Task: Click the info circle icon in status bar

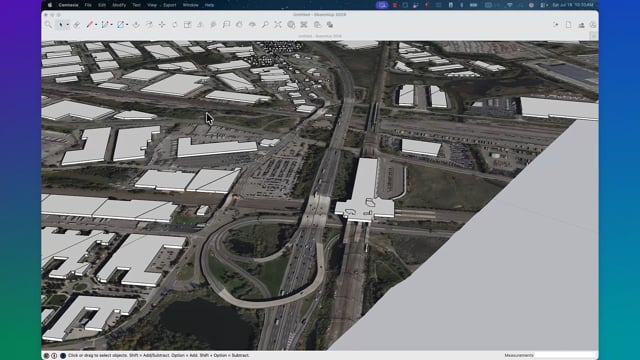Action: 54,356
